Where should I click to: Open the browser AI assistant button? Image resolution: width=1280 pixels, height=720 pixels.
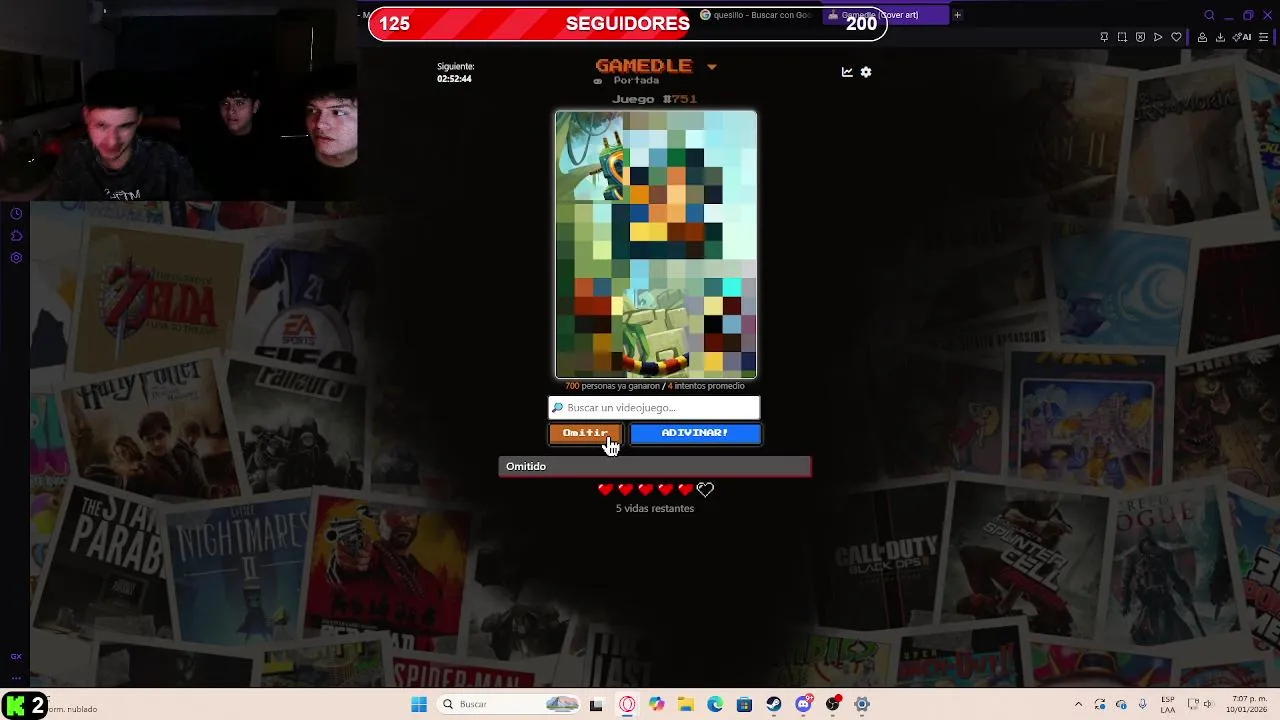pos(1243,37)
